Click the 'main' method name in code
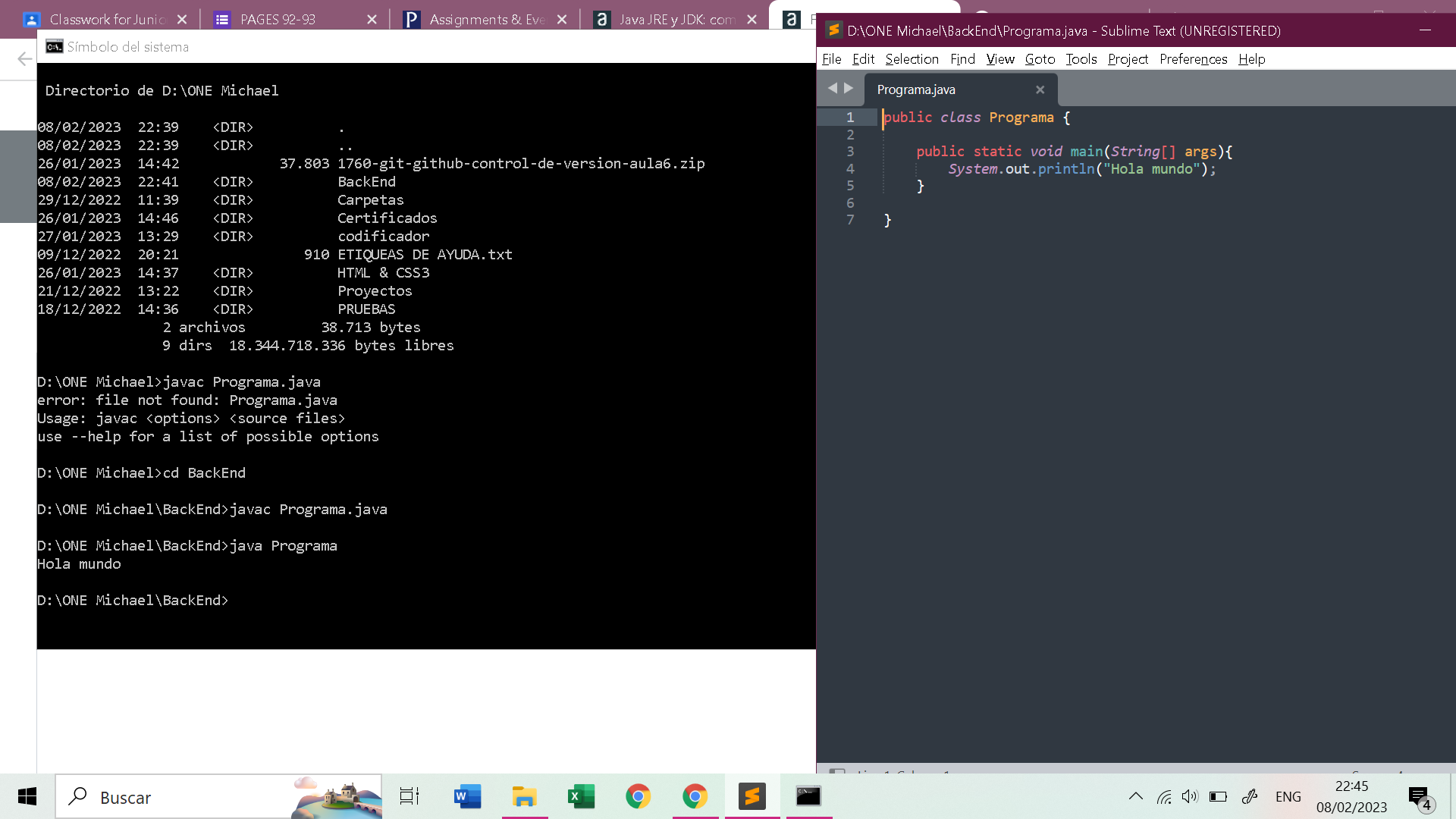This screenshot has height=819, width=1456. pos(1087,152)
